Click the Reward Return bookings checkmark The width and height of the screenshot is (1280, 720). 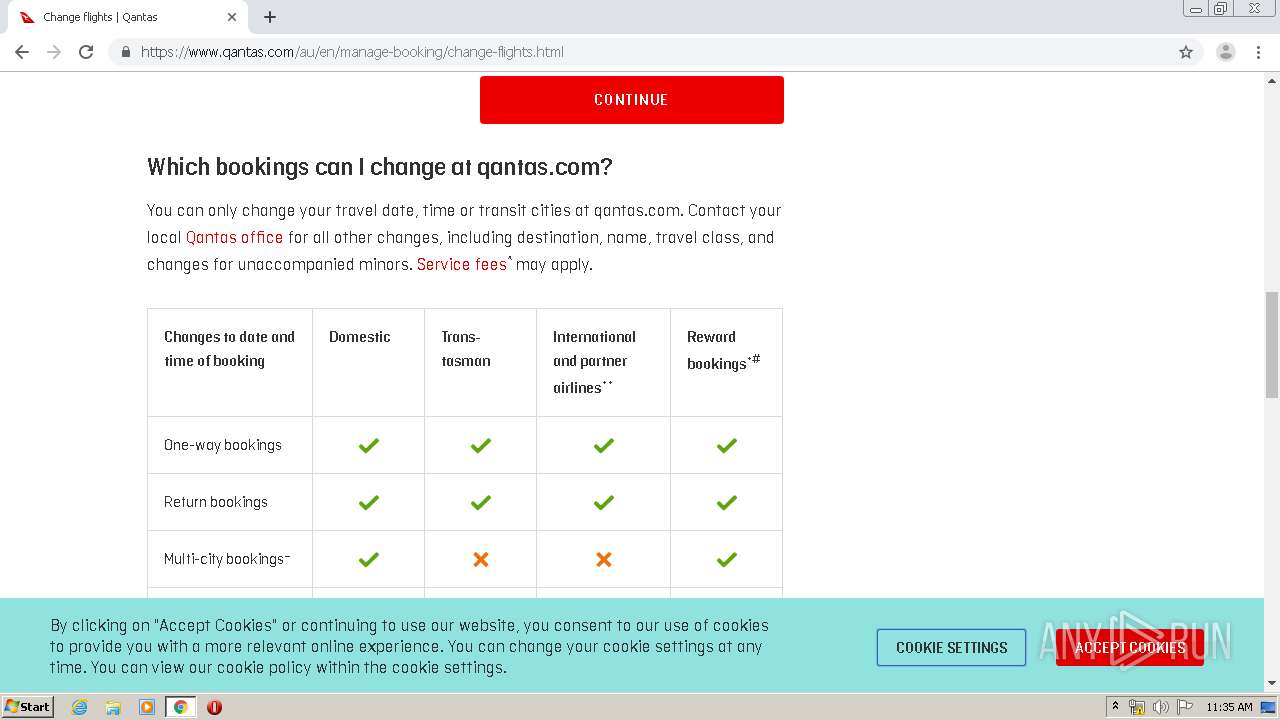point(727,502)
